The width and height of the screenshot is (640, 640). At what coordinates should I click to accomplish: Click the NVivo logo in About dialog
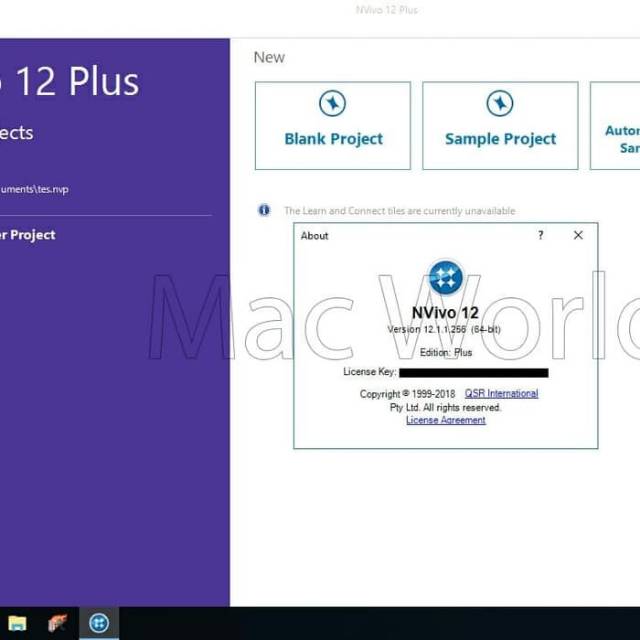pos(446,277)
